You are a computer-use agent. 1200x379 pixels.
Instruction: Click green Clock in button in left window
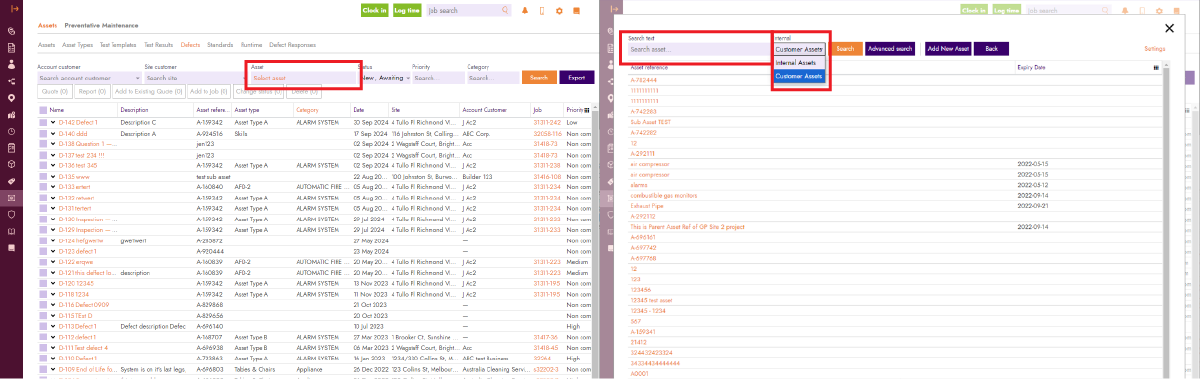click(374, 10)
